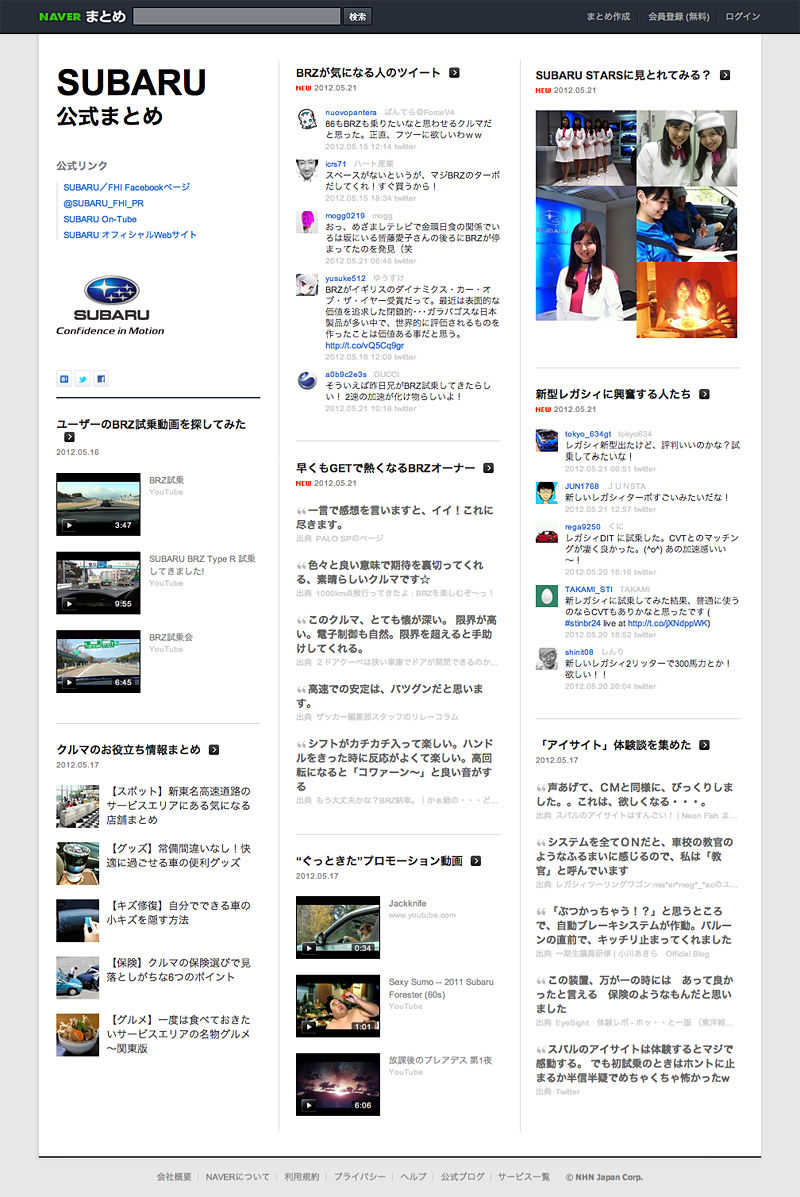
Task: Play the Jackknife promotion video
Action: [338, 927]
